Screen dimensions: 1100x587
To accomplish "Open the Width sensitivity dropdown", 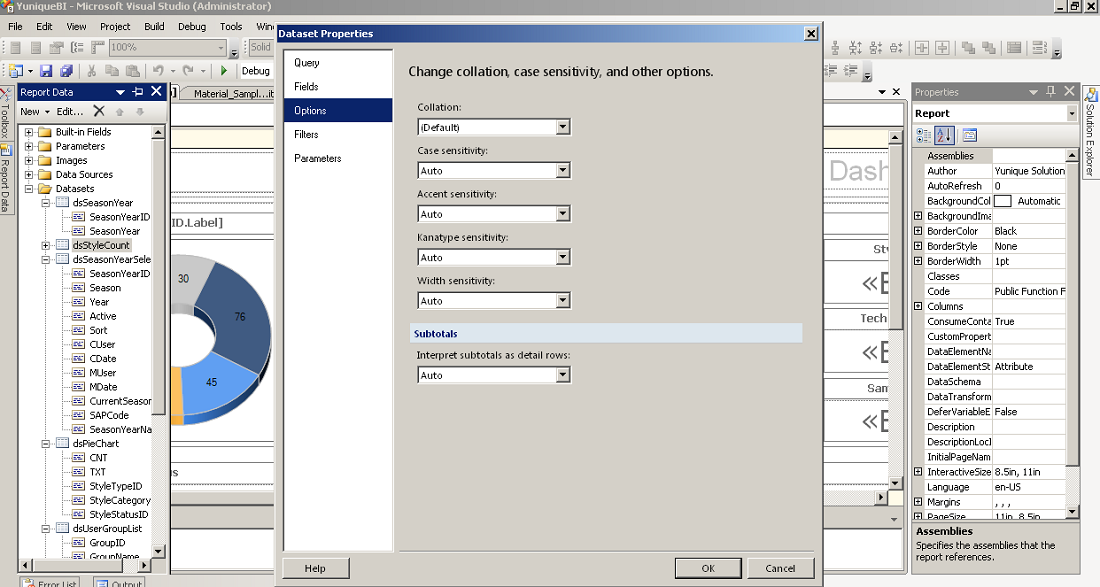I will coord(563,301).
